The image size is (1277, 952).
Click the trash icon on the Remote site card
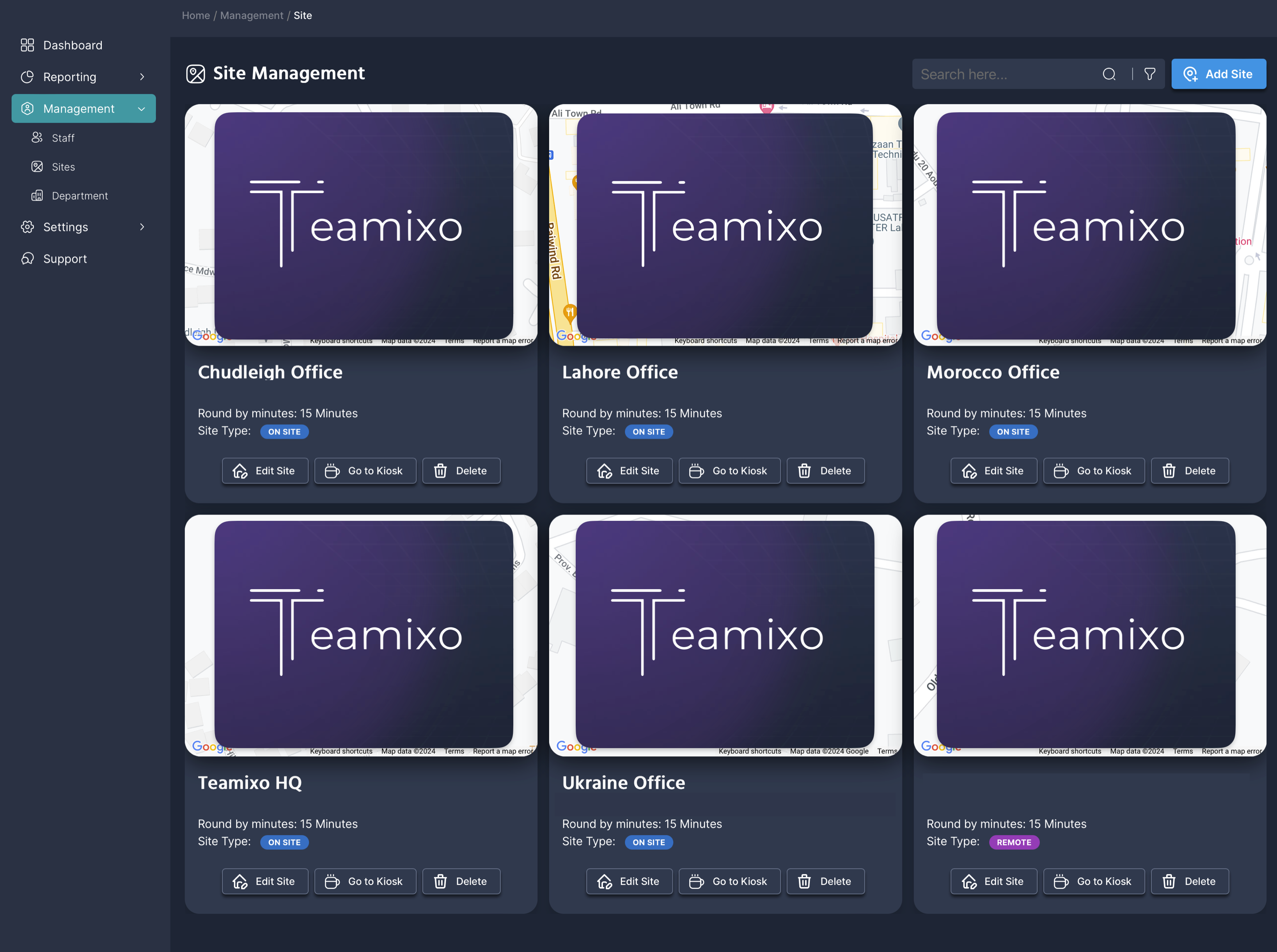pyautogui.click(x=1169, y=881)
